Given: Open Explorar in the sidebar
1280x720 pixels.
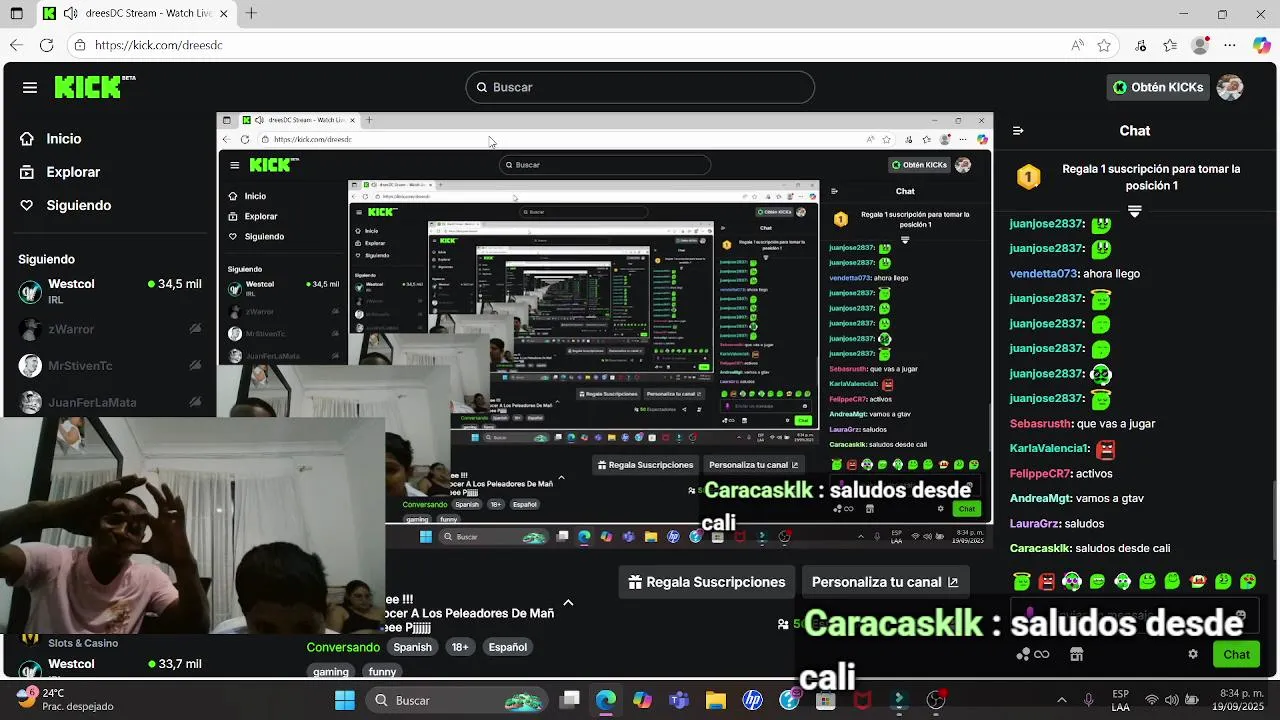Looking at the screenshot, I should (60, 172).
